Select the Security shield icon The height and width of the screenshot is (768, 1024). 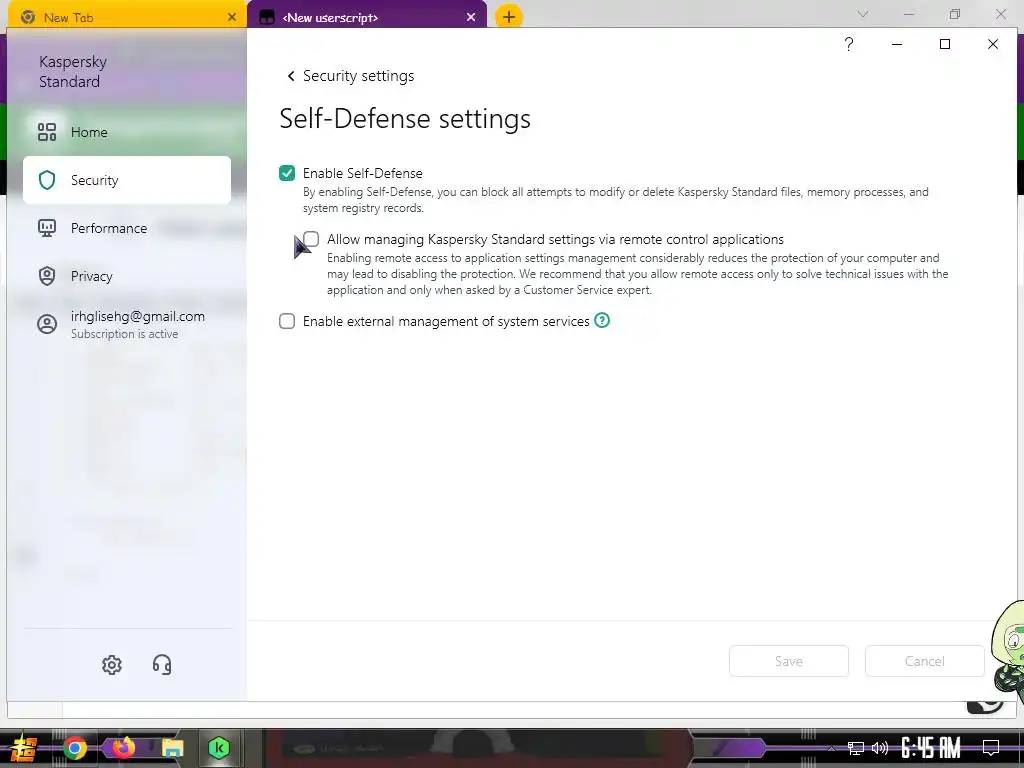(47, 180)
